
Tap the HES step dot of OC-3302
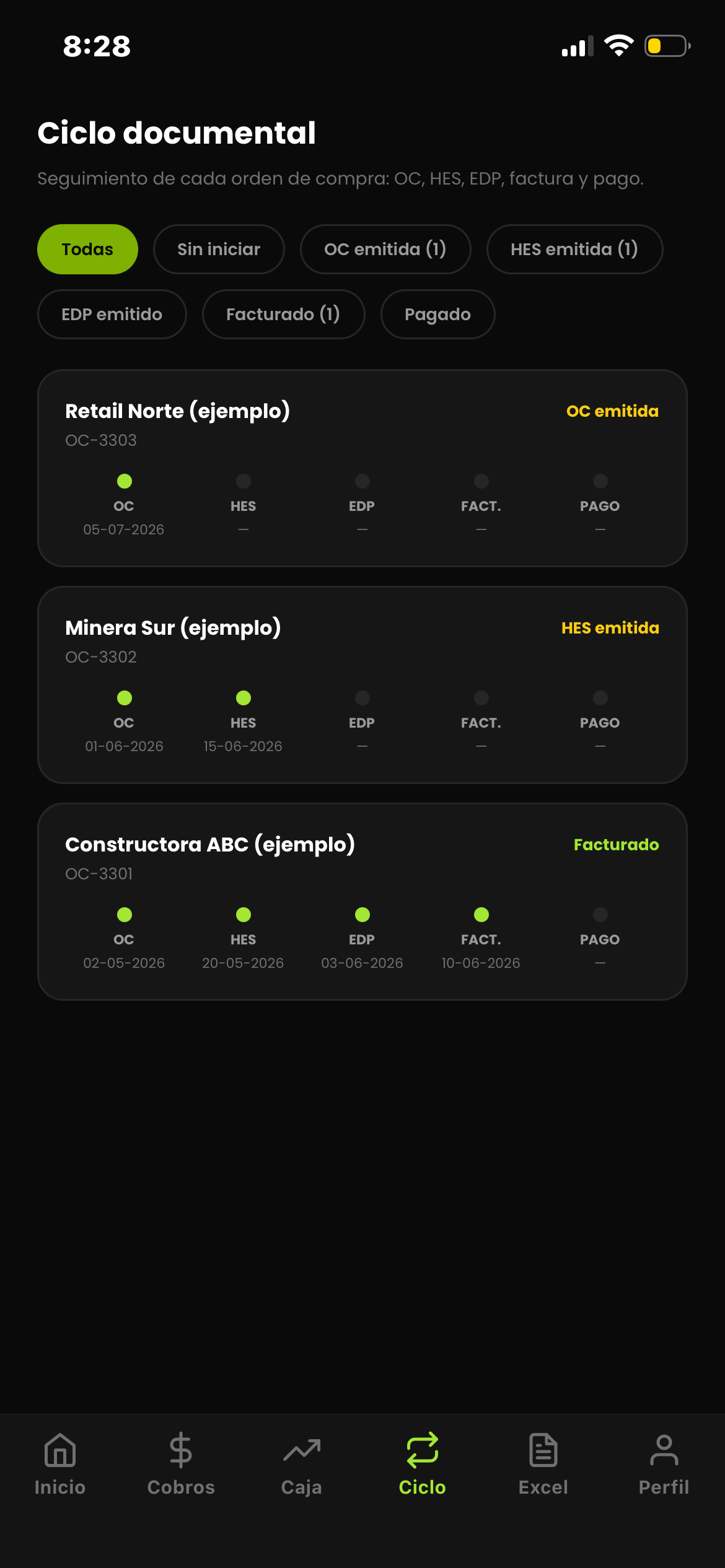click(244, 698)
